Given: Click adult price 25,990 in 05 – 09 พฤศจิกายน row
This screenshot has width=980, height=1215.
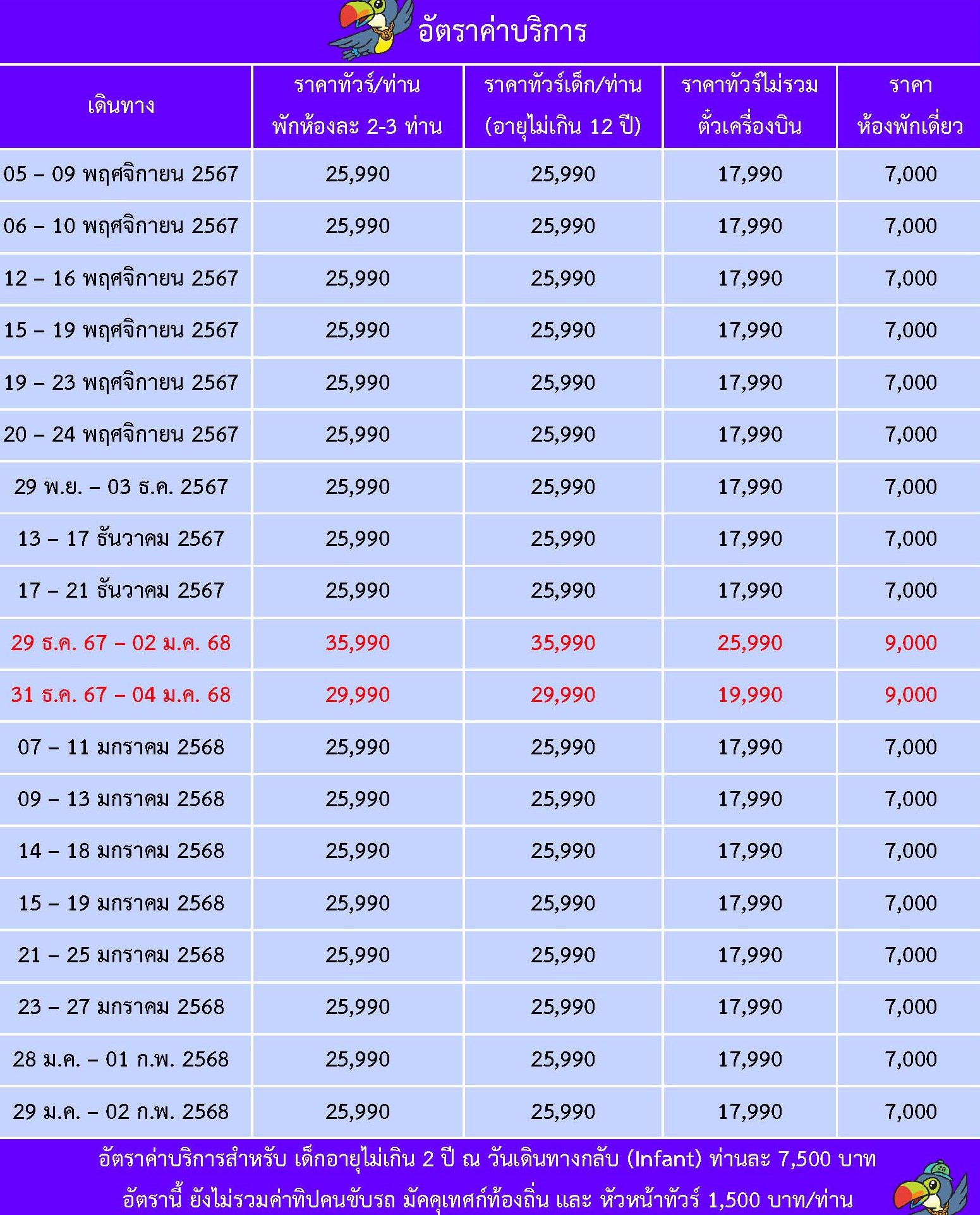Looking at the screenshot, I should 358,174.
